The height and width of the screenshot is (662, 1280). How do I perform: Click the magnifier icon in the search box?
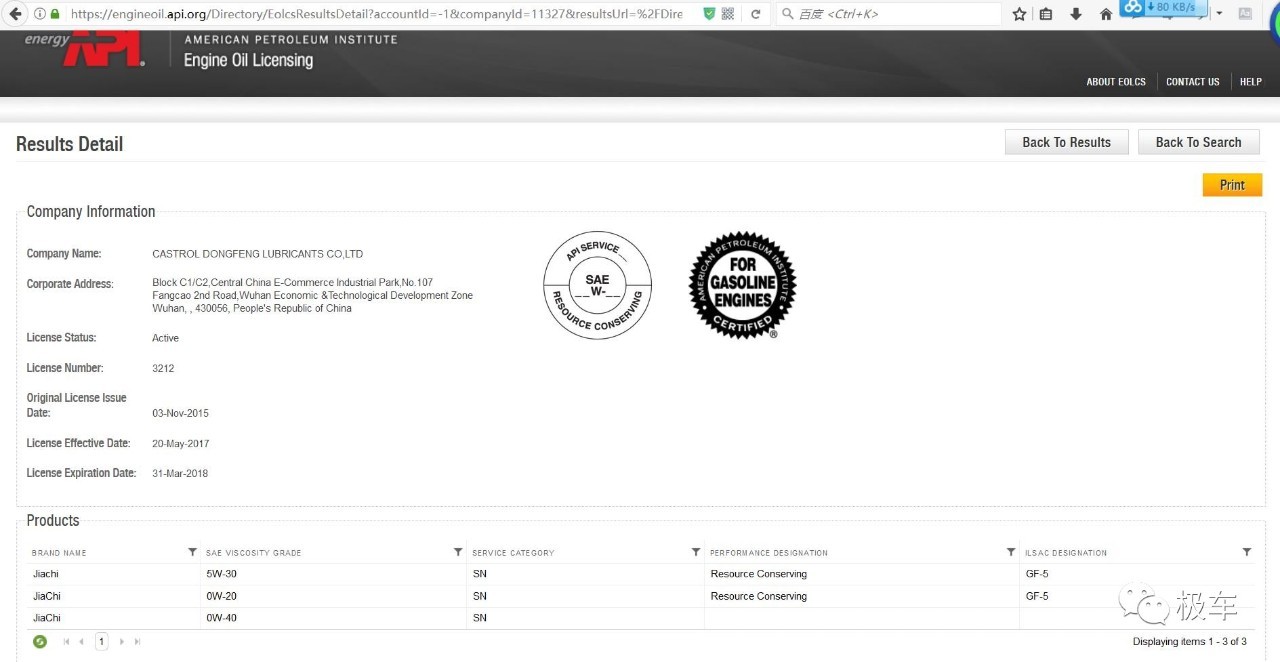[788, 14]
